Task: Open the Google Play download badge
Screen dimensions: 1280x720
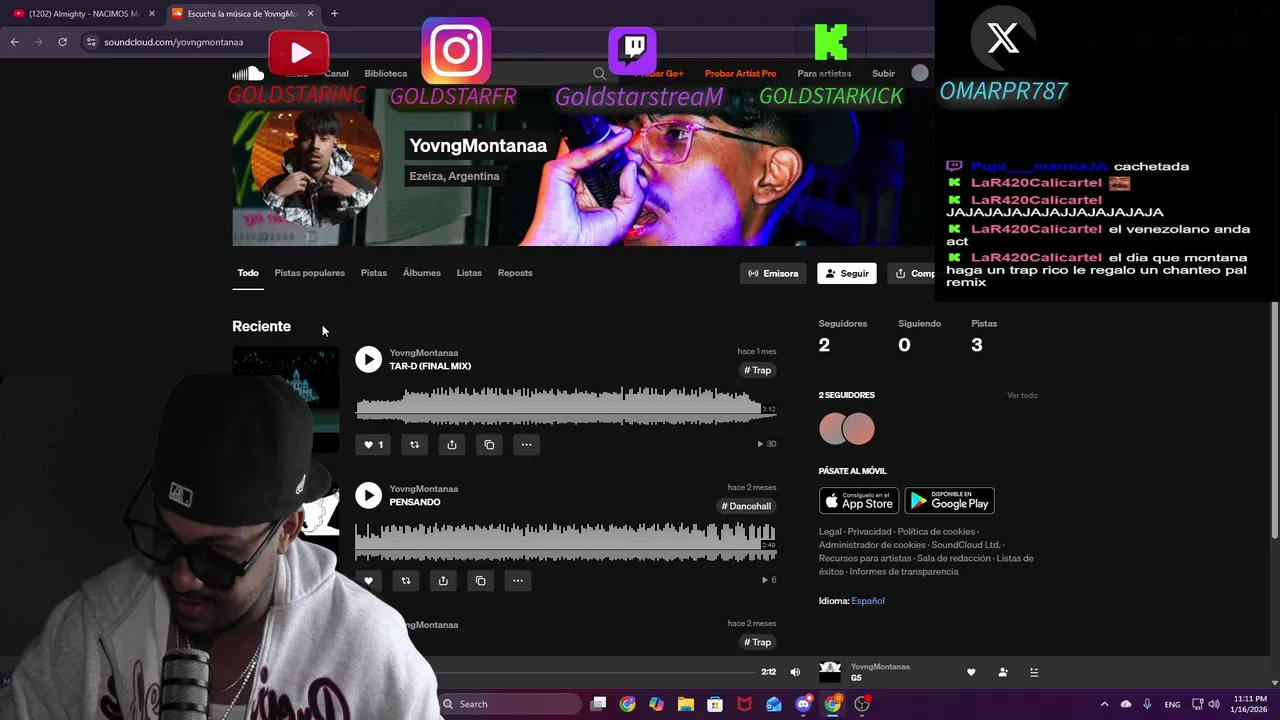Action: 949,500
